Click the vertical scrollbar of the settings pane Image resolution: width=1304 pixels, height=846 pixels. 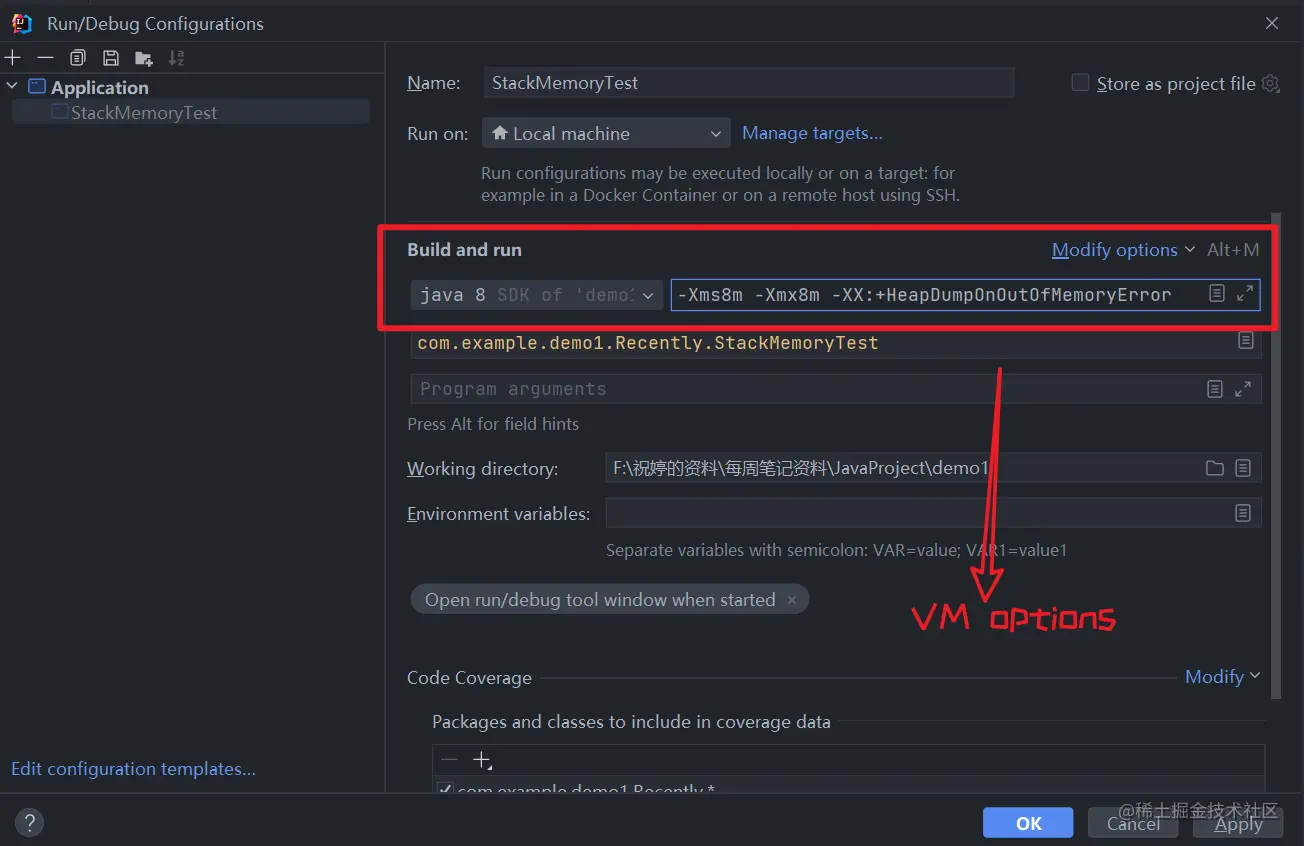[1274, 455]
